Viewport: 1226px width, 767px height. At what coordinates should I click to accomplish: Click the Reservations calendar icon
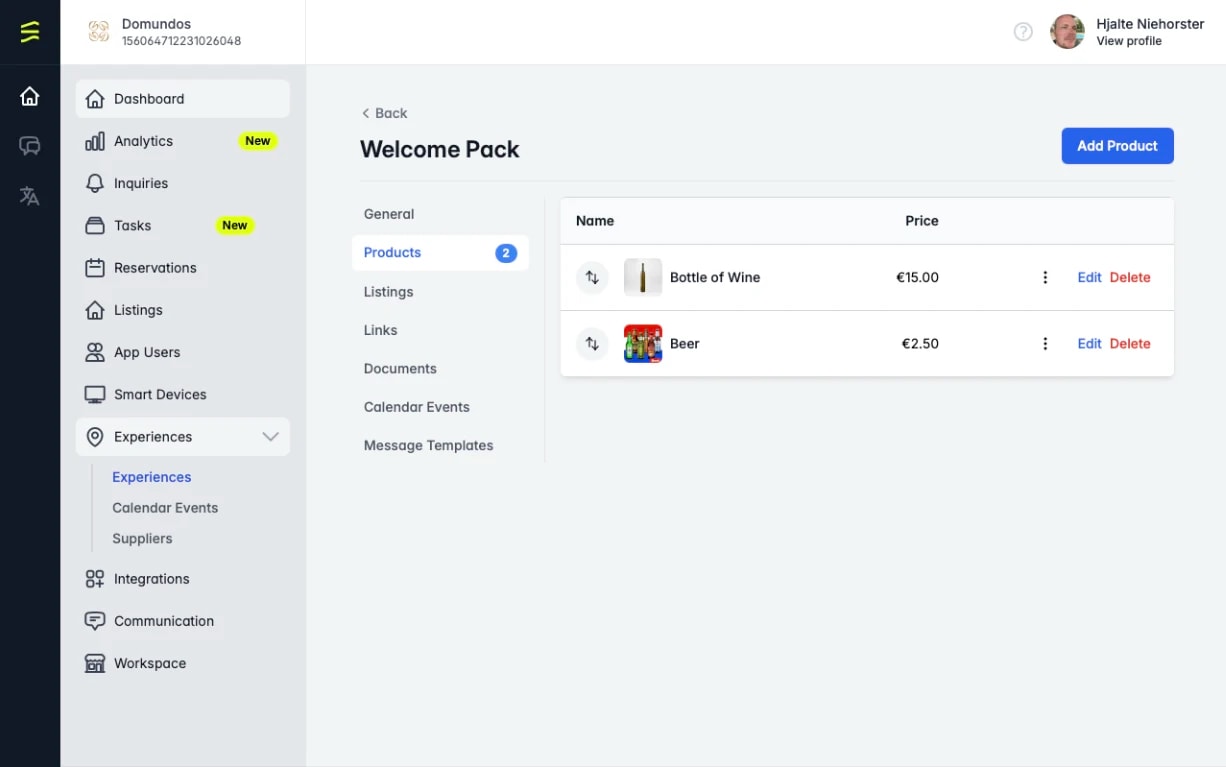pyautogui.click(x=95, y=268)
